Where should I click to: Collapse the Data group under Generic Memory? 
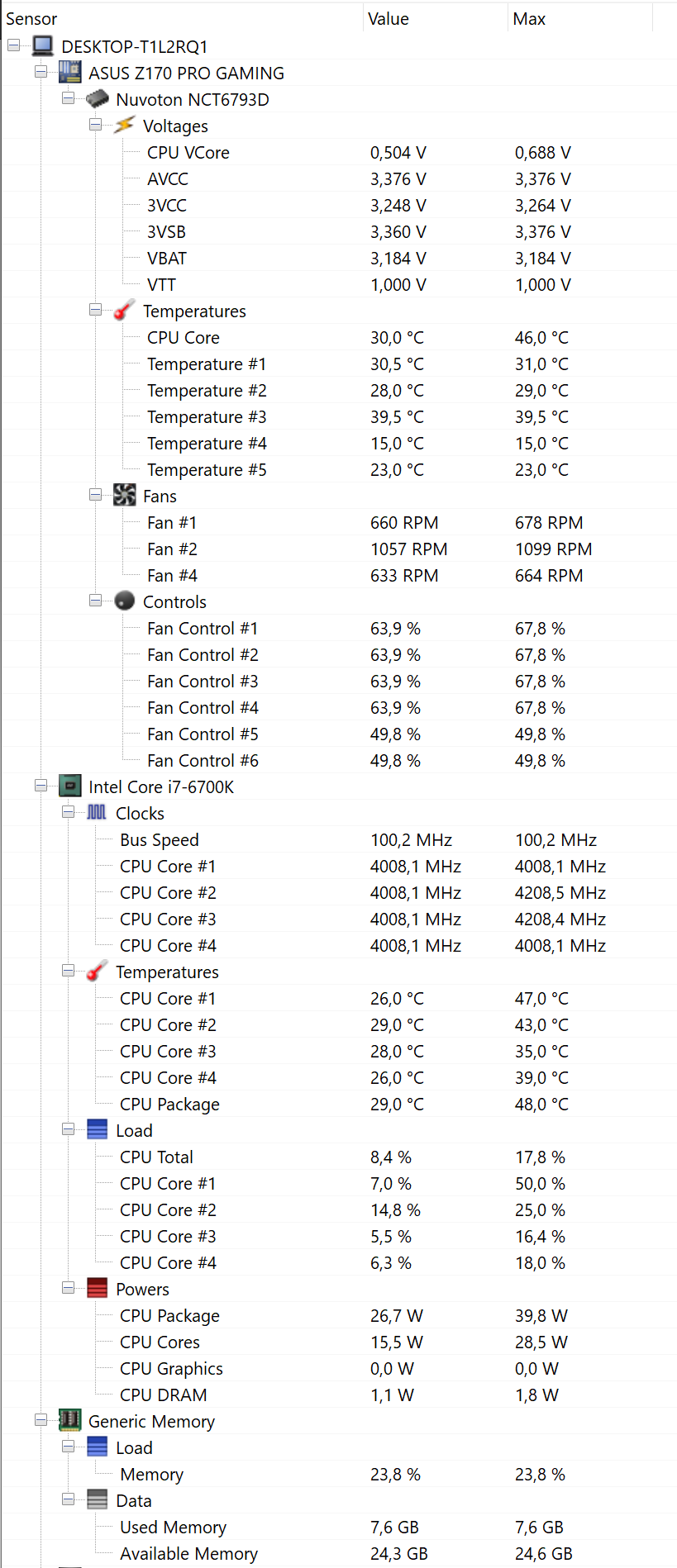pyautogui.click(x=69, y=1499)
